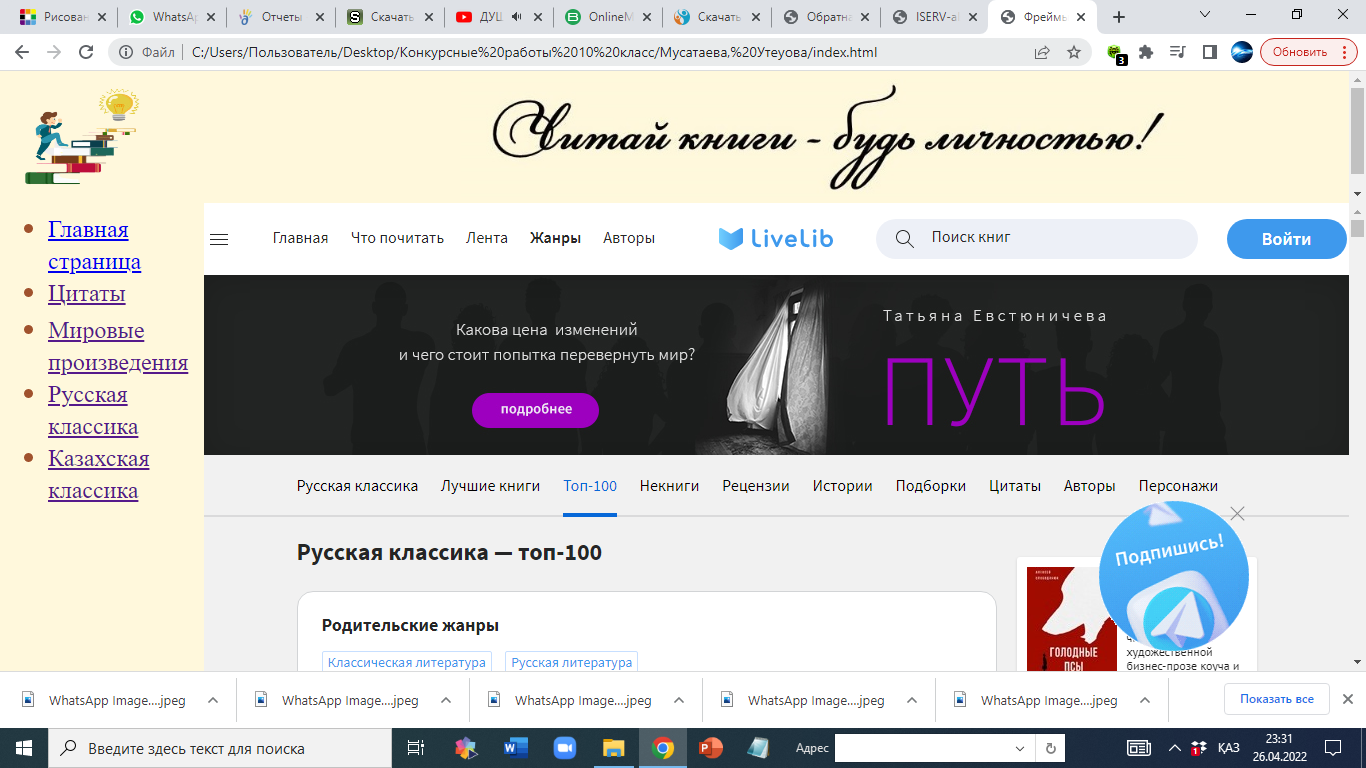Click the Голодные псы book cover
Viewport: 1366px width, 768px height.
click(x=1072, y=620)
